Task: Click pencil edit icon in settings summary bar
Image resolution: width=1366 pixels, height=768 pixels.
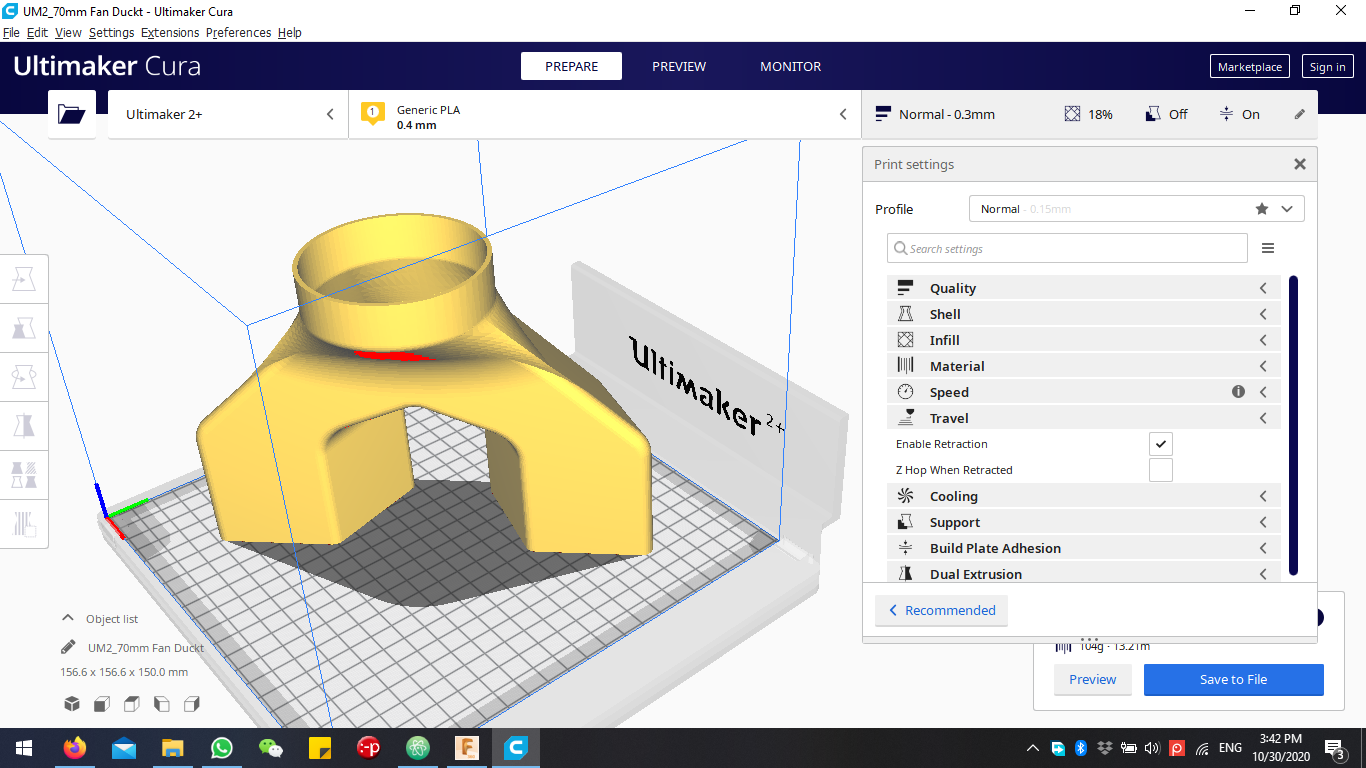Action: (x=1300, y=114)
